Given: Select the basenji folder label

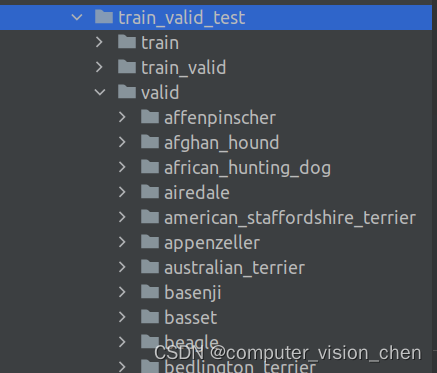Looking at the screenshot, I should 193,293.
